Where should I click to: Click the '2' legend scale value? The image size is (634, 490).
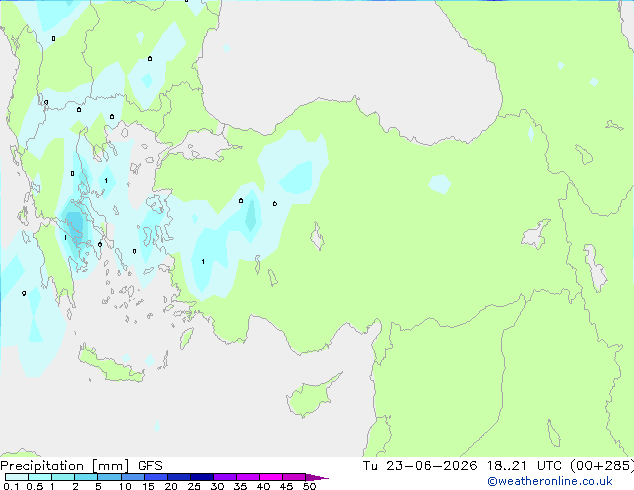click(75, 486)
